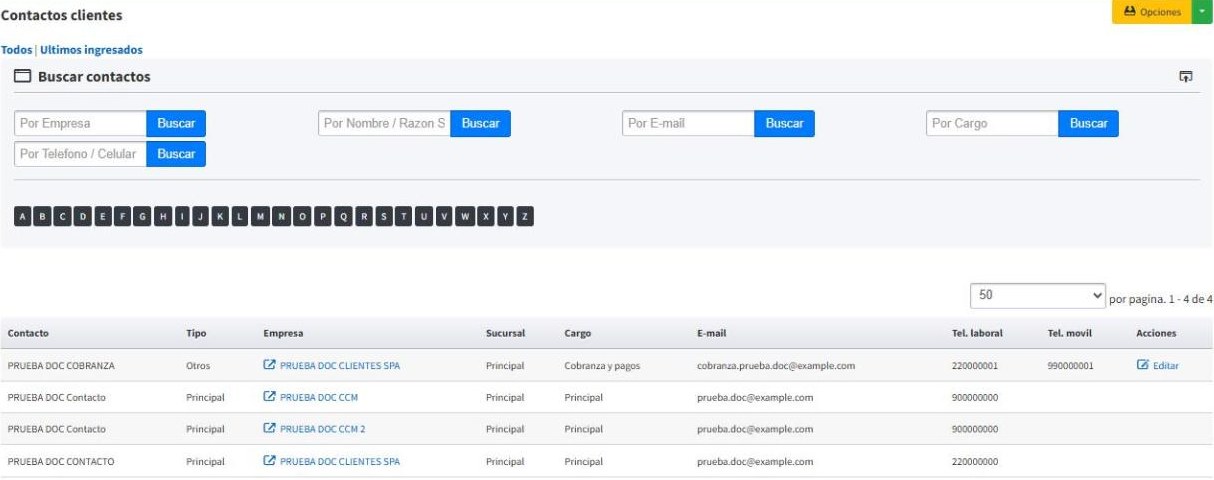Filter contacts by letter C
Screen dimensions: 1214x480
coord(63,216)
